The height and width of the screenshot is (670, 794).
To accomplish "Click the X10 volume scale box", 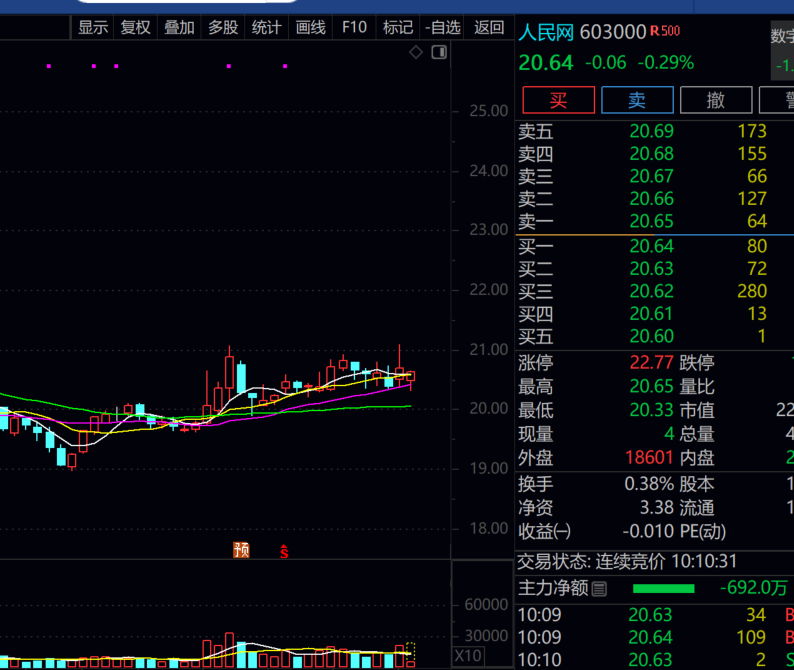I will [x=468, y=656].
